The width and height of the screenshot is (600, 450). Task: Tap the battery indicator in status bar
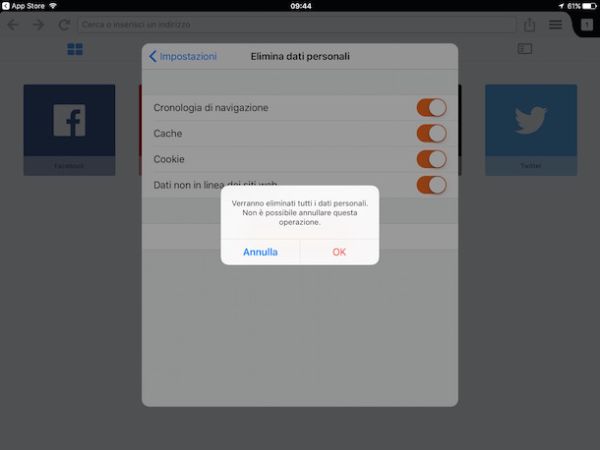(x=585, y=5)
